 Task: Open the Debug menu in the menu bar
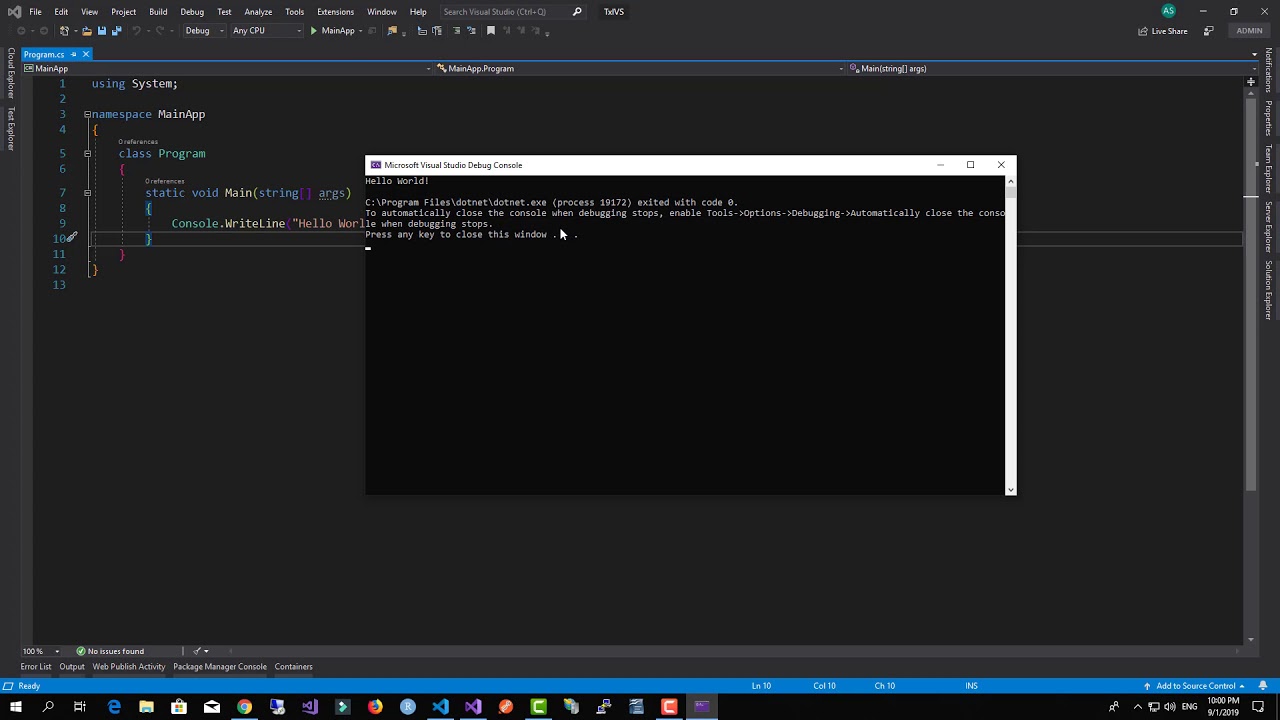click(192, 12)
